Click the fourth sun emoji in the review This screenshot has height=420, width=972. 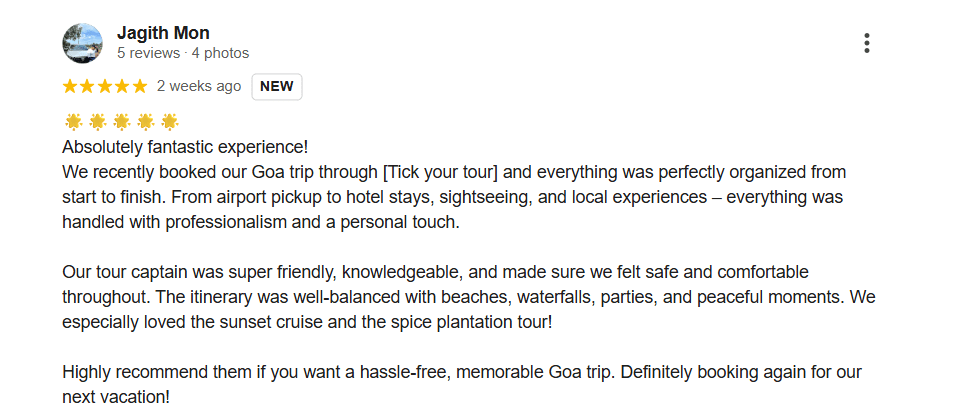coord(145,122)
